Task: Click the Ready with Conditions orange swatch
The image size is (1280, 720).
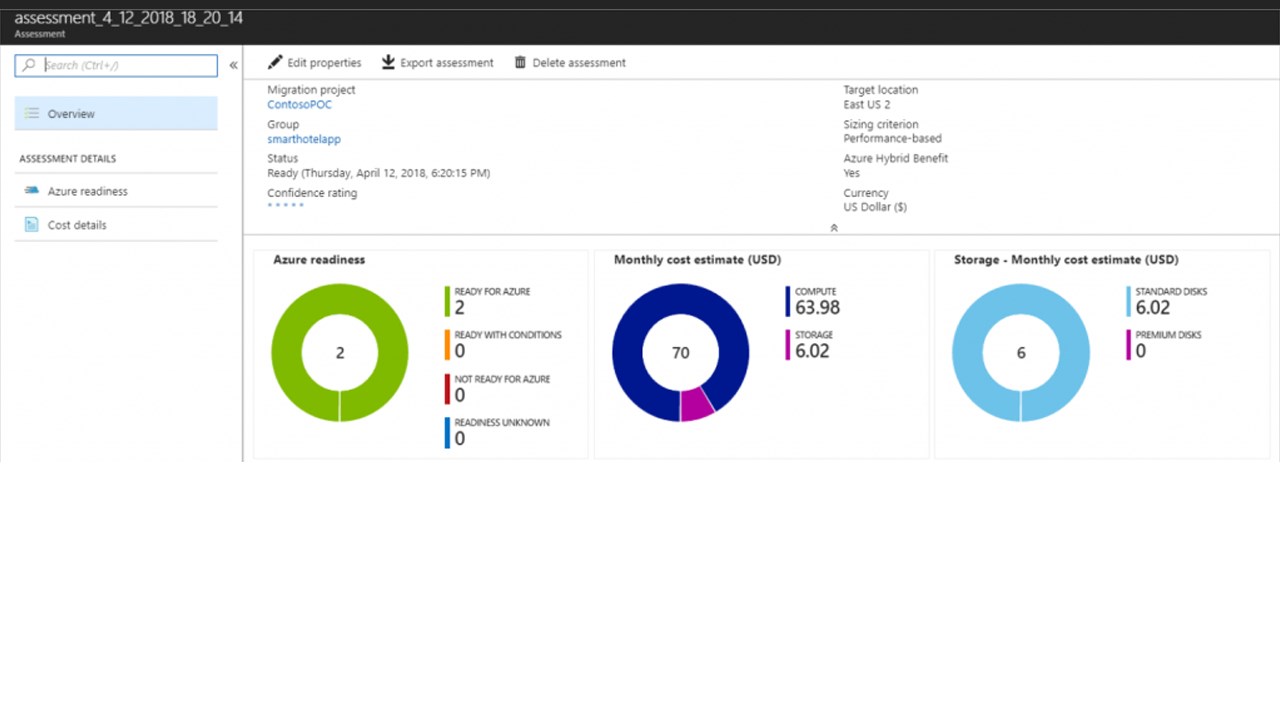Action: (x=447, y=345)
